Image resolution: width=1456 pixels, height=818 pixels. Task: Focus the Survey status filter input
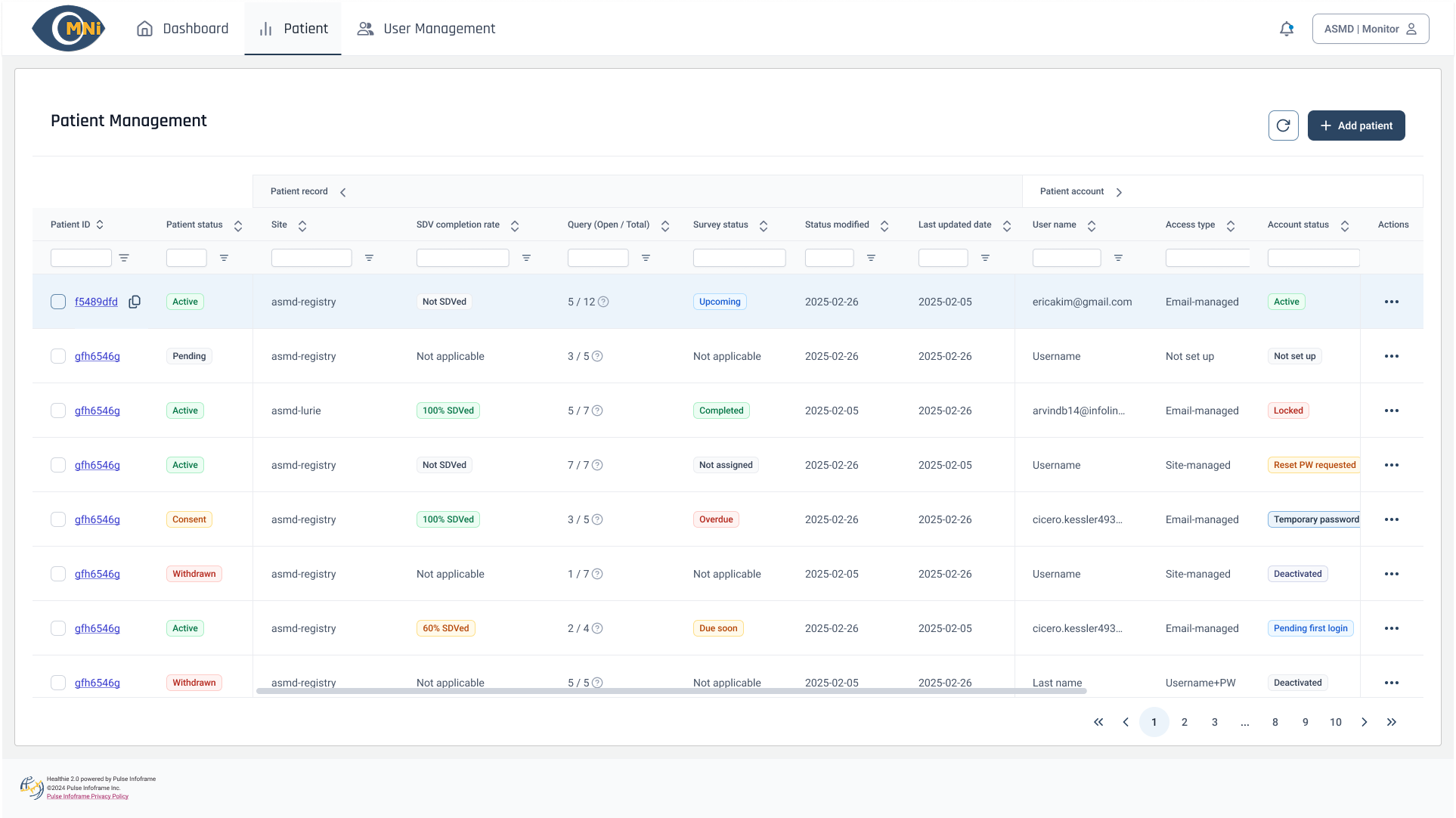[739, 258]
